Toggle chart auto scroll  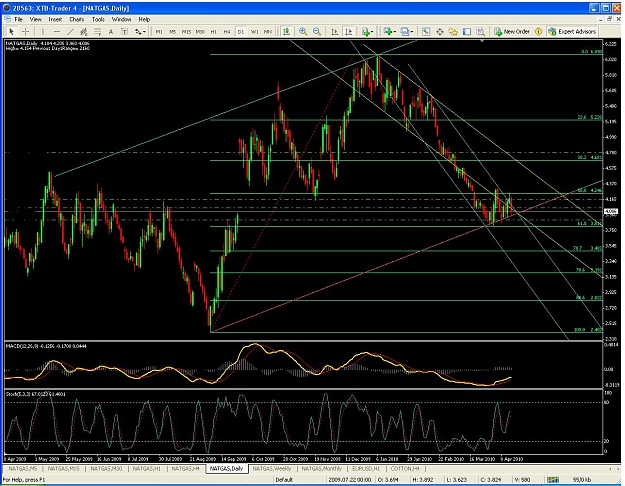tap(335, 31)
